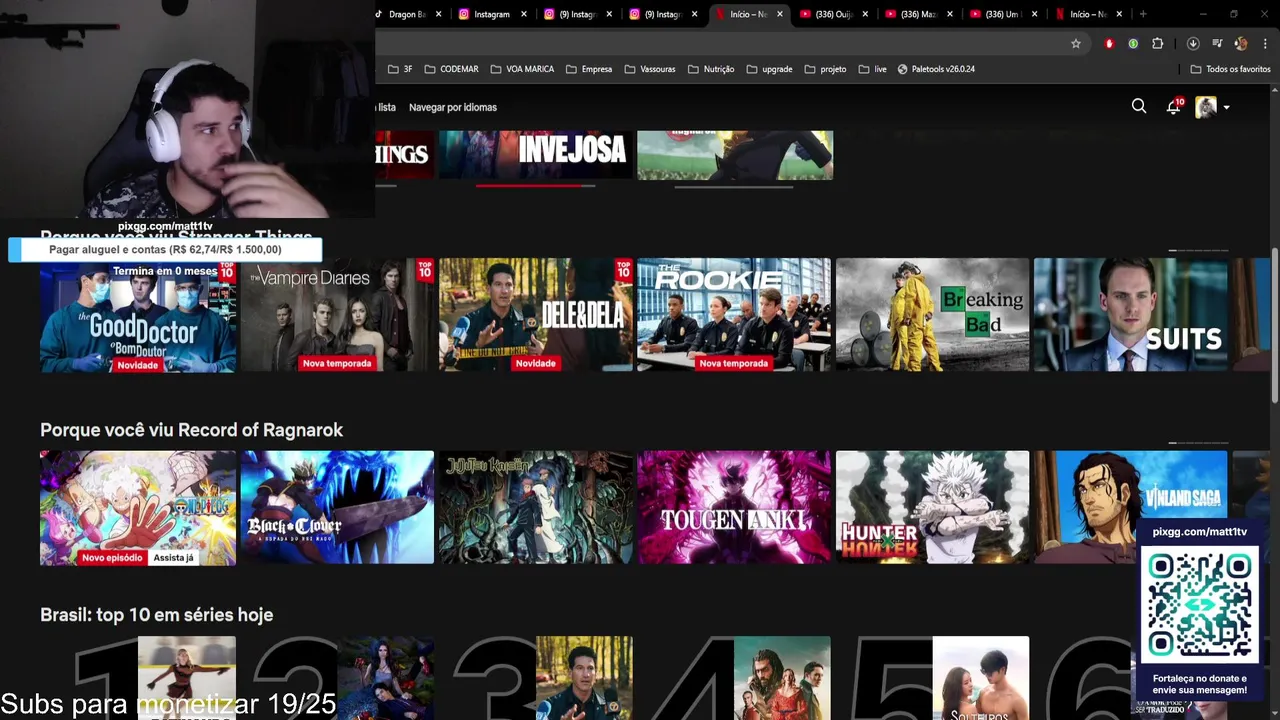
Task: Close the (336) Um YouTube tab
Action: (x=1035, y=14)
